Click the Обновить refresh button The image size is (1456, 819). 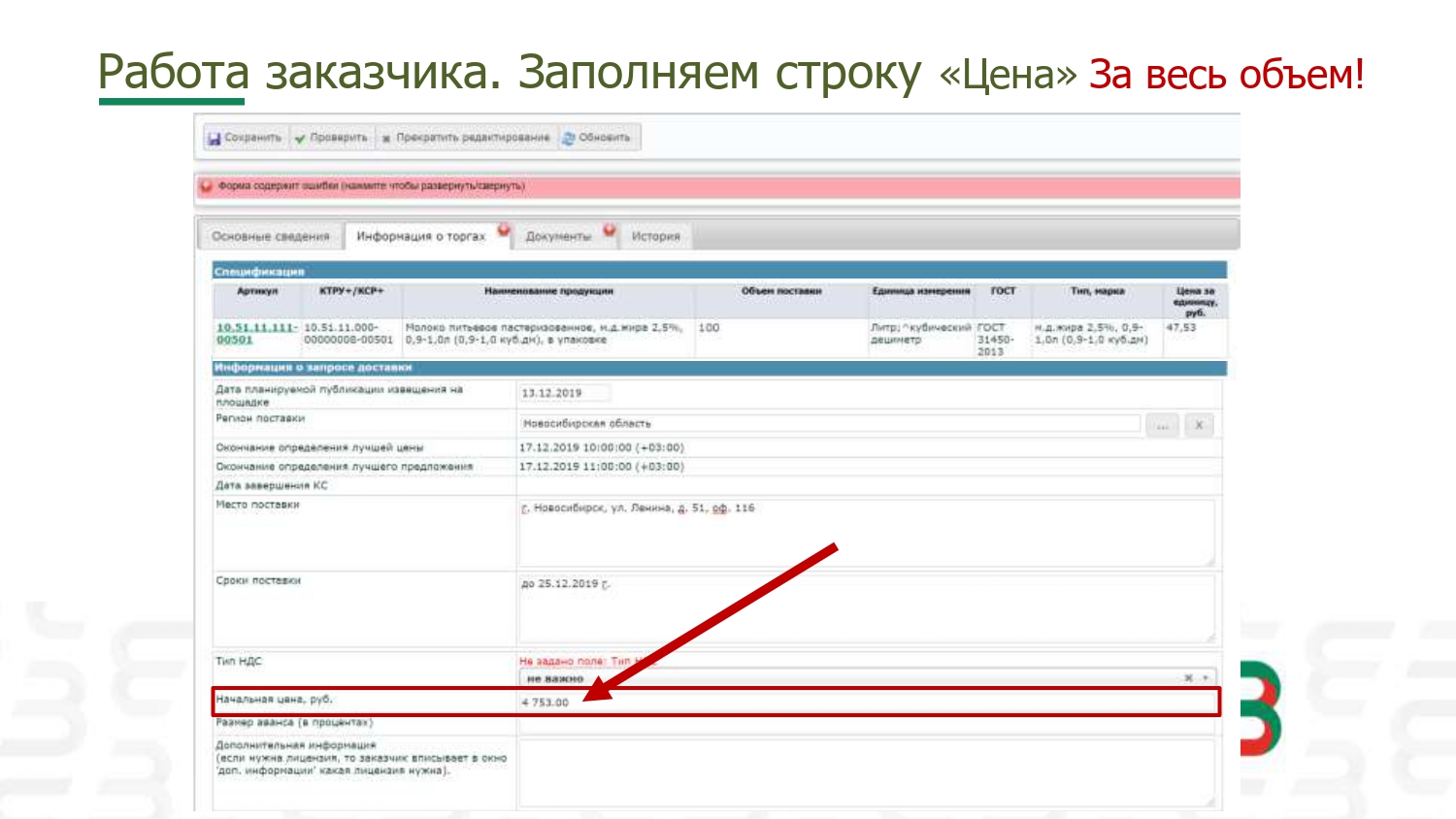(x=596, y=138)
